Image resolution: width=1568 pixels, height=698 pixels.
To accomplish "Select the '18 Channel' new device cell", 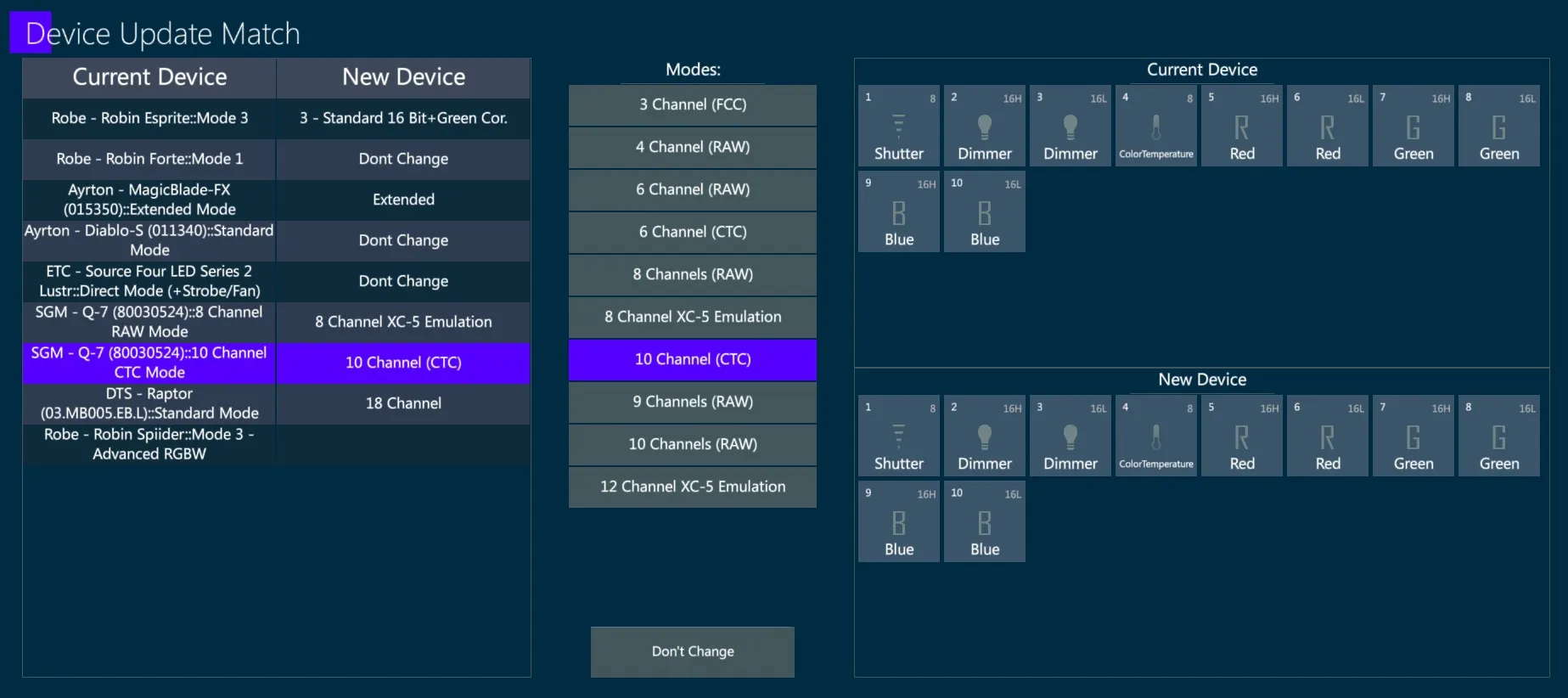I will (403, 403).
